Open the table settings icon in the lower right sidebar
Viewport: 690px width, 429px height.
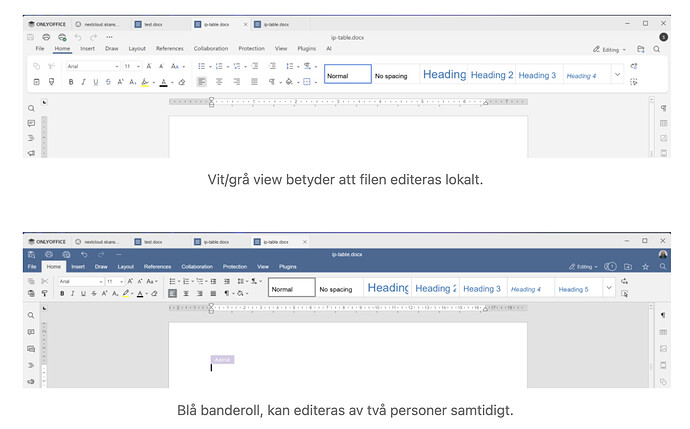(662, 332)
